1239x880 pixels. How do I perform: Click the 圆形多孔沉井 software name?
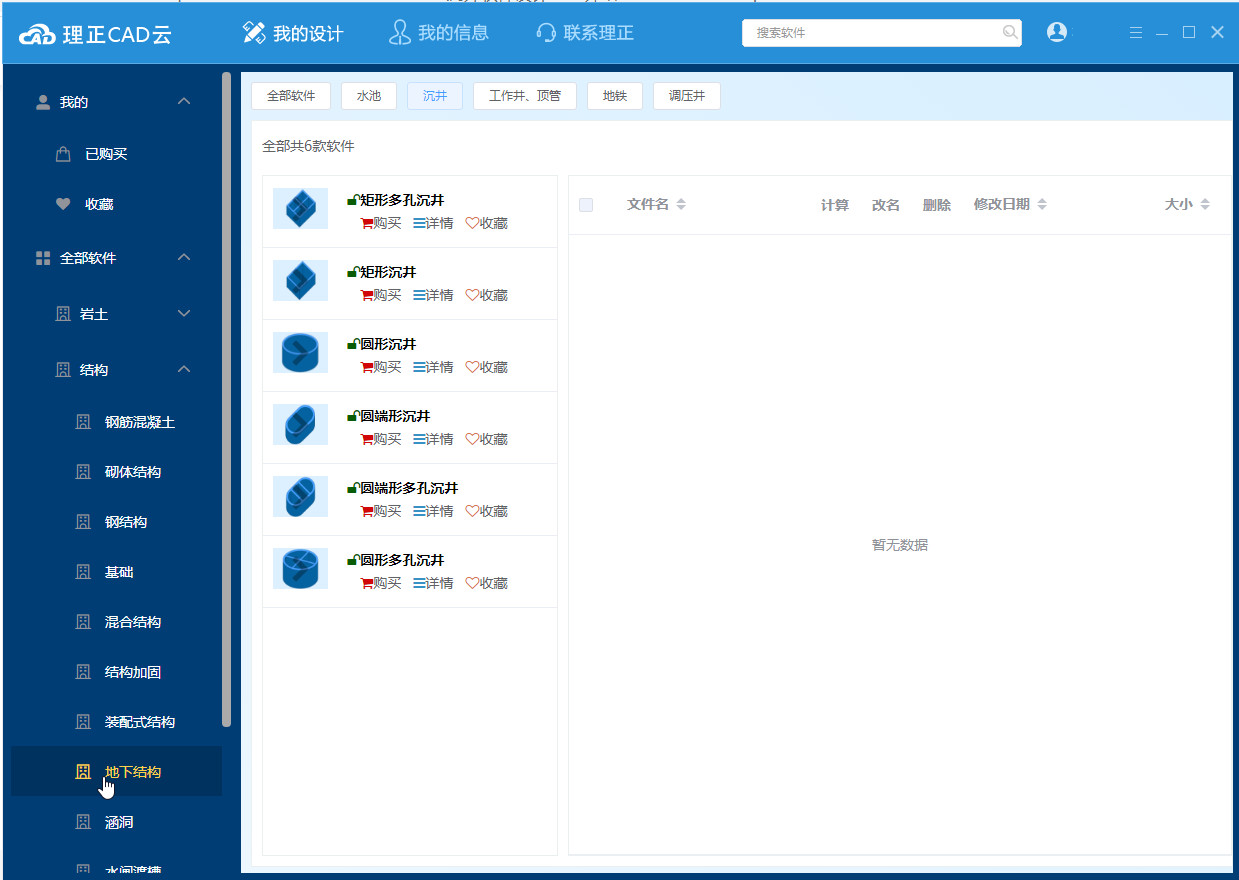[x=402, y=560]
